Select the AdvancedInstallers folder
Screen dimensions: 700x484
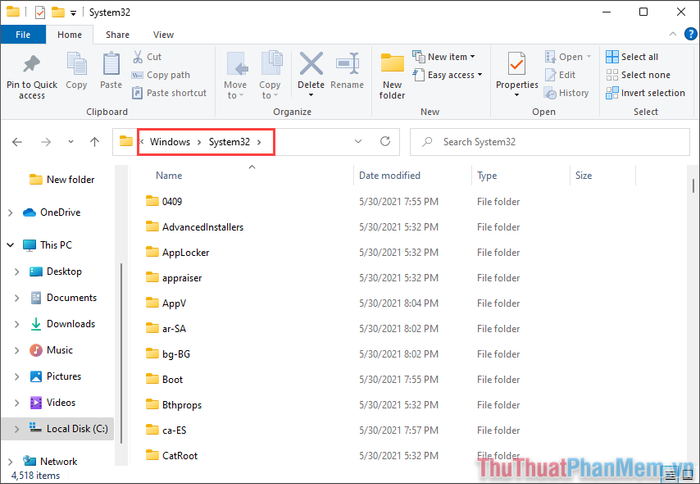[203, 227]
